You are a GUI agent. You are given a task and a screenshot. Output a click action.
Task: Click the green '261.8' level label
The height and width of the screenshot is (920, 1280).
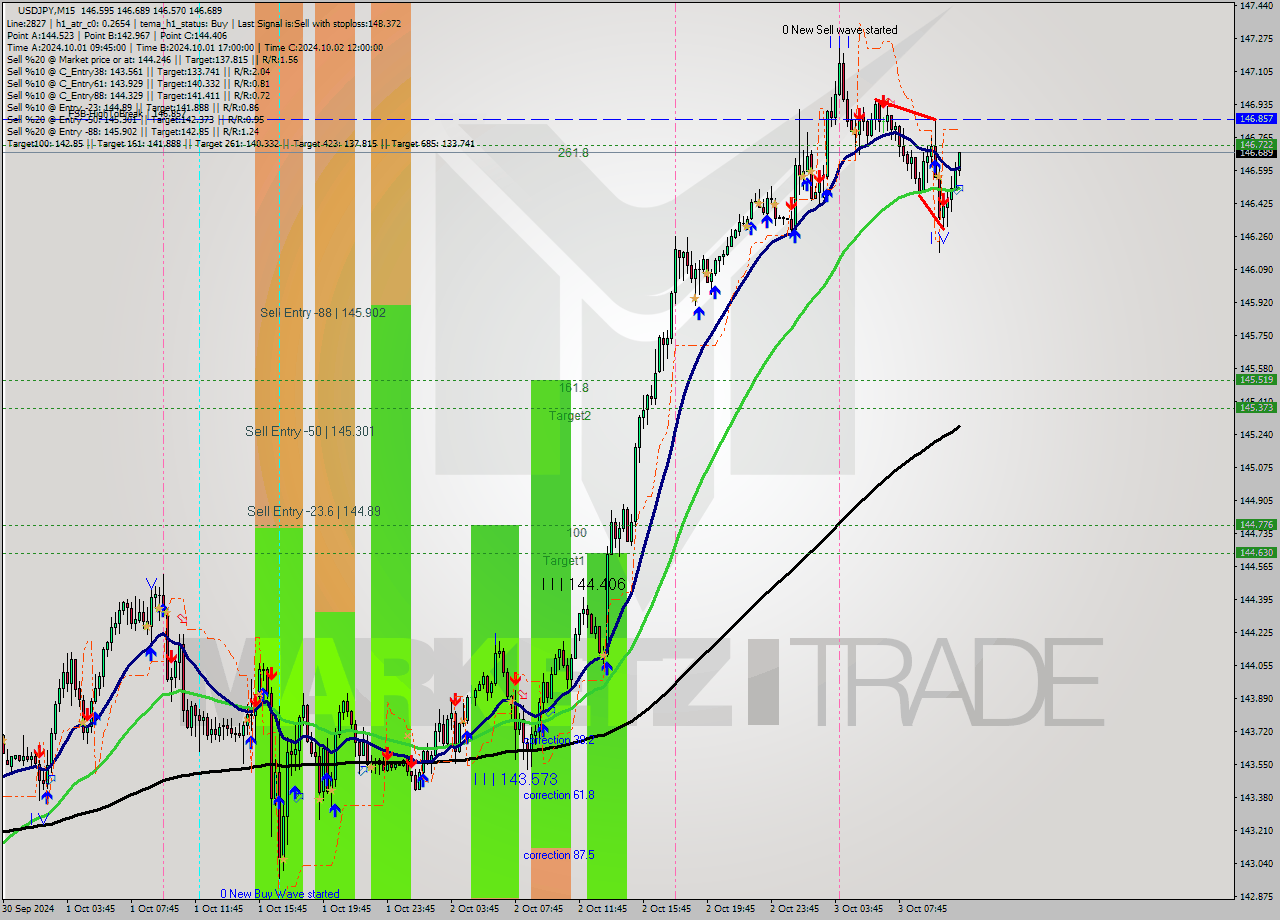tap(573, 153)
